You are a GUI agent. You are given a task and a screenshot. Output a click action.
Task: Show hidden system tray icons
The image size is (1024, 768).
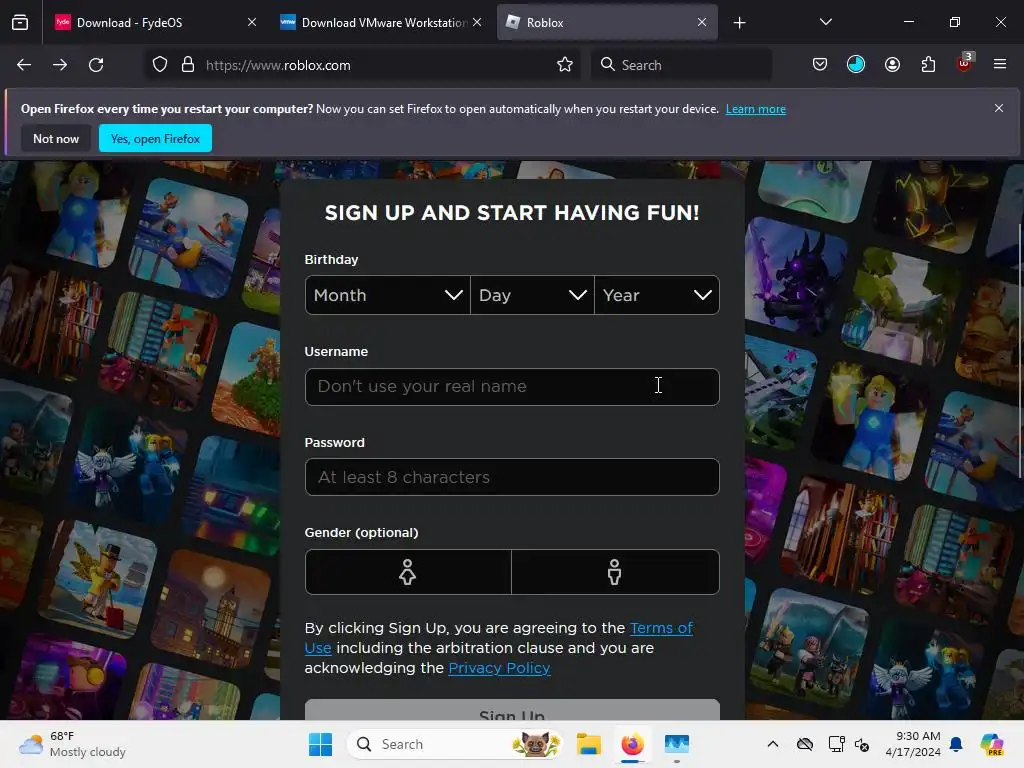773,744
